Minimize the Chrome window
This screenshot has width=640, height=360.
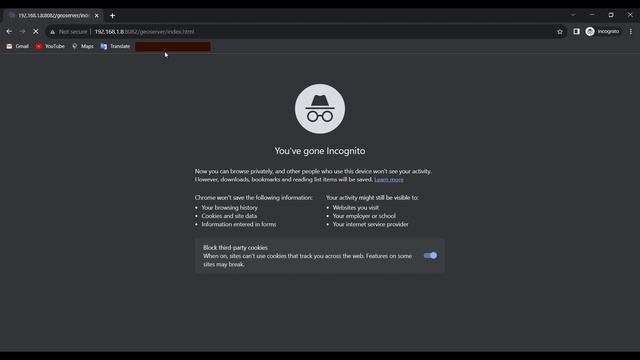(592, 15)
